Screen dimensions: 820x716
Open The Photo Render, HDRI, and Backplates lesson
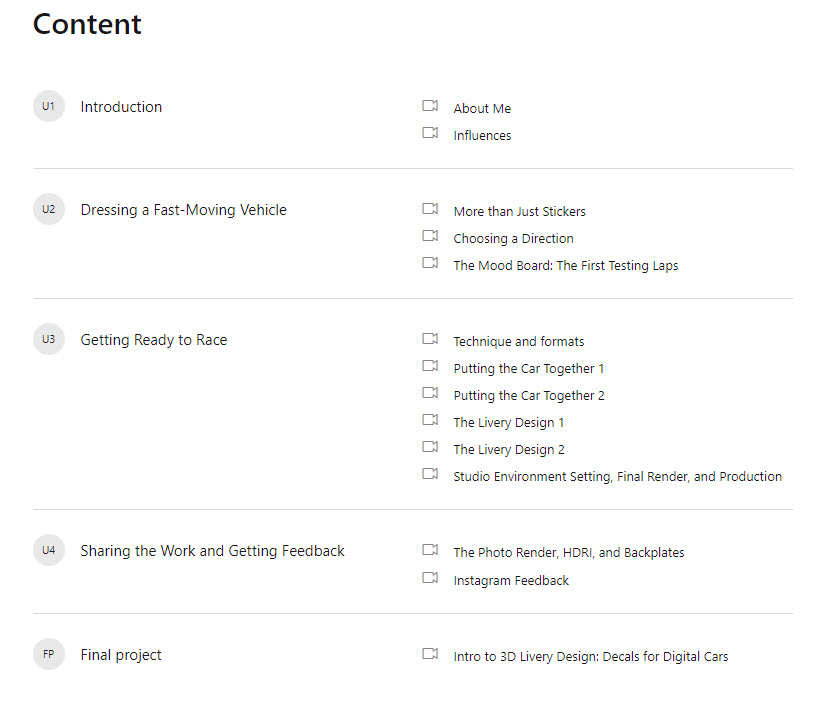click(x=569, y=552)
